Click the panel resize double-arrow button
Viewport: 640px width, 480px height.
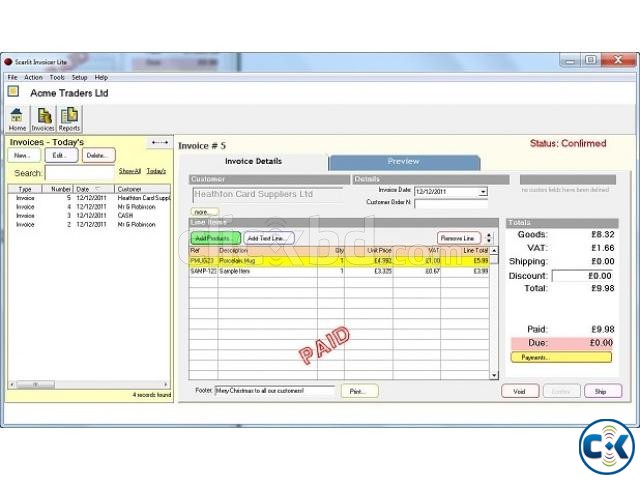(x=159, y=143)
